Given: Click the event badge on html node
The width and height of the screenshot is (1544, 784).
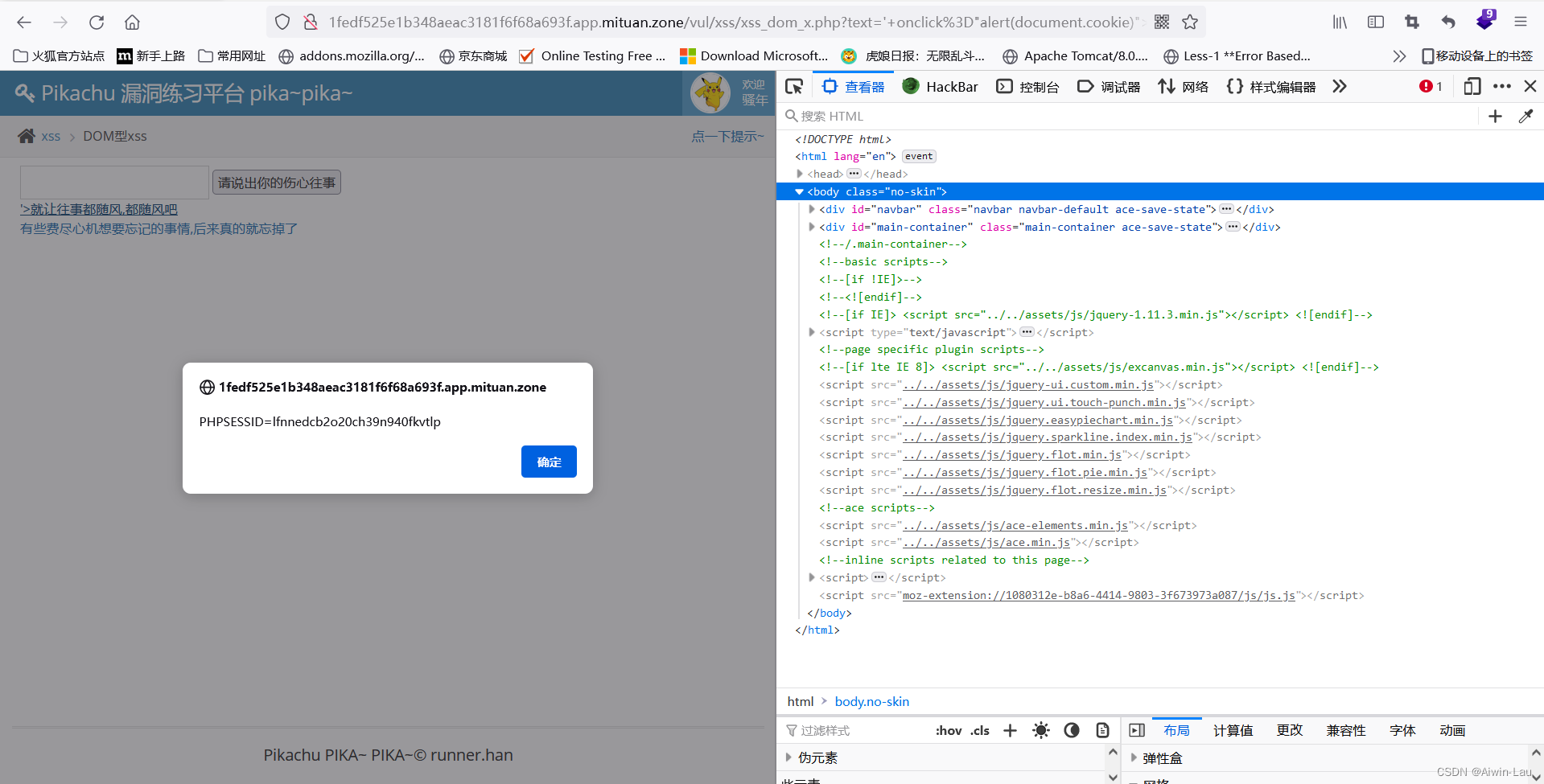Looking at the screenshot, I should coord(919,157).
